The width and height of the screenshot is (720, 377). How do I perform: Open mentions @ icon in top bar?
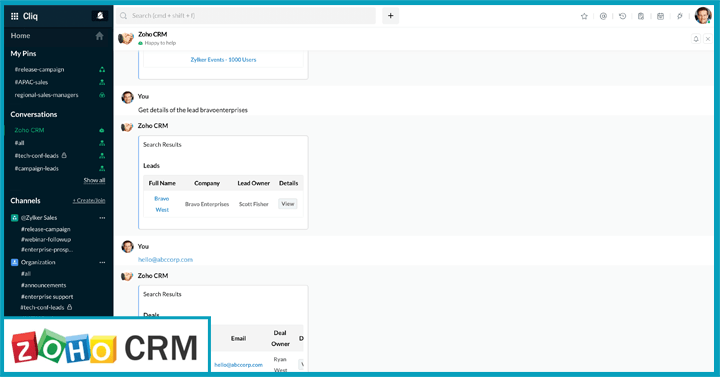point(603,16)
